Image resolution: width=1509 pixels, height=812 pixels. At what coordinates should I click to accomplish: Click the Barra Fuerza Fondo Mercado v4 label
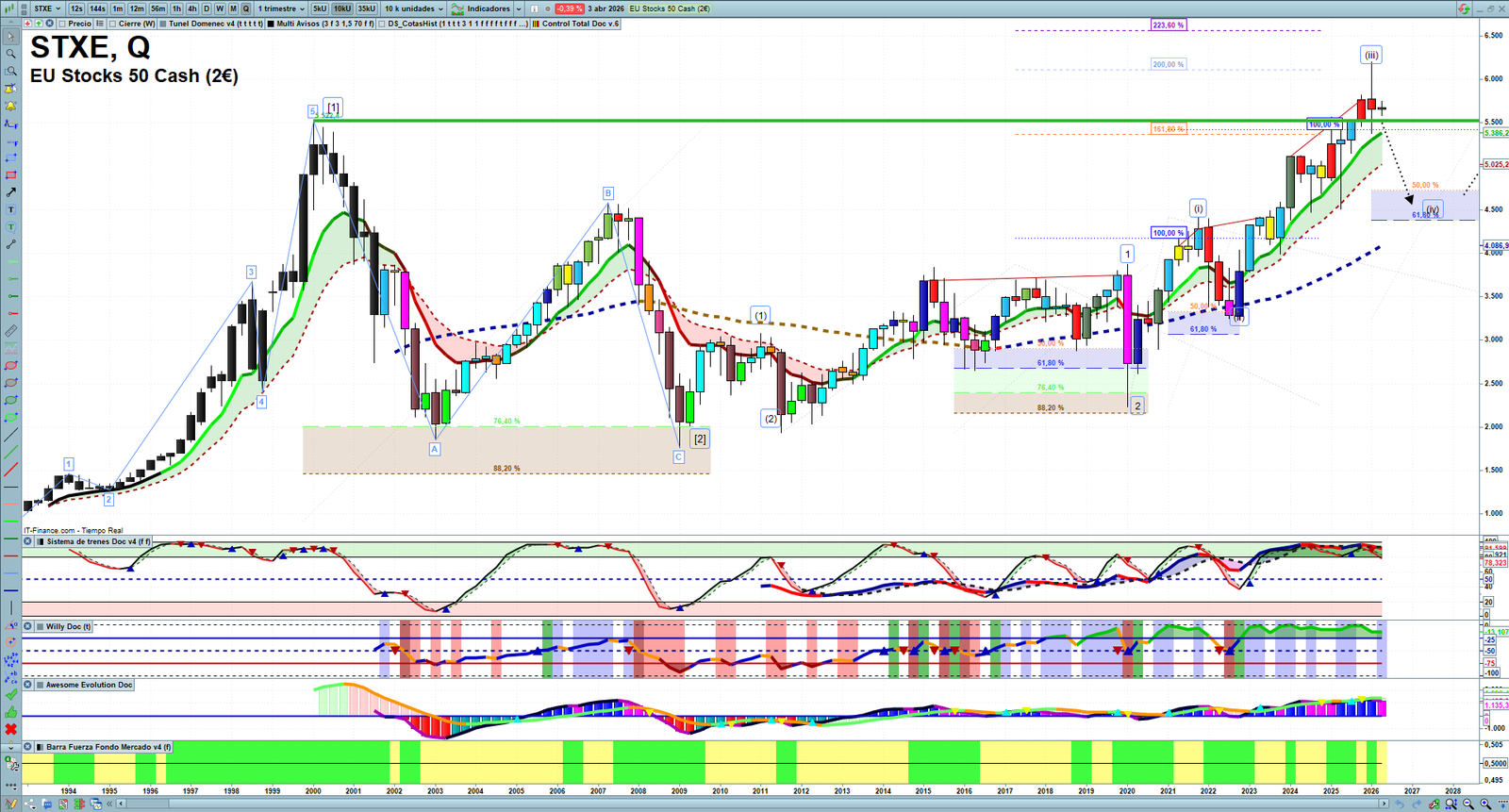tap(108, 747)
